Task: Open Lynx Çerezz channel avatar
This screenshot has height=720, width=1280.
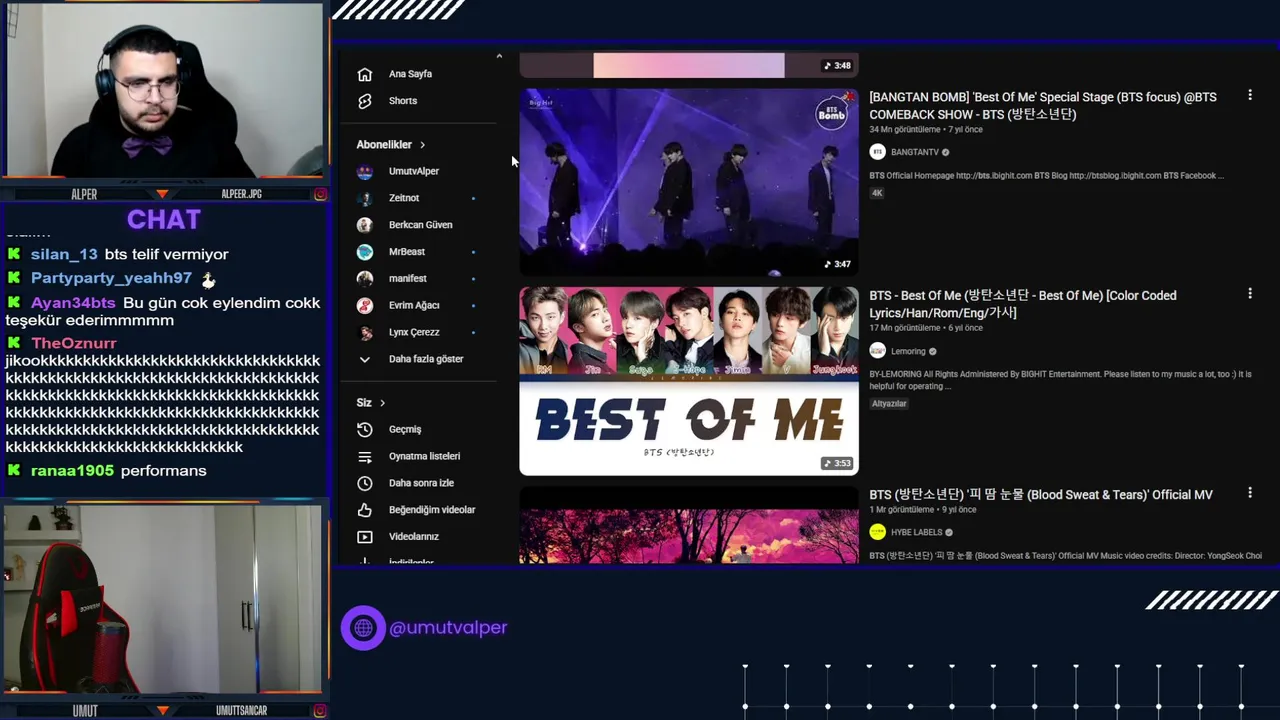Action: click(x=365, y=332)
